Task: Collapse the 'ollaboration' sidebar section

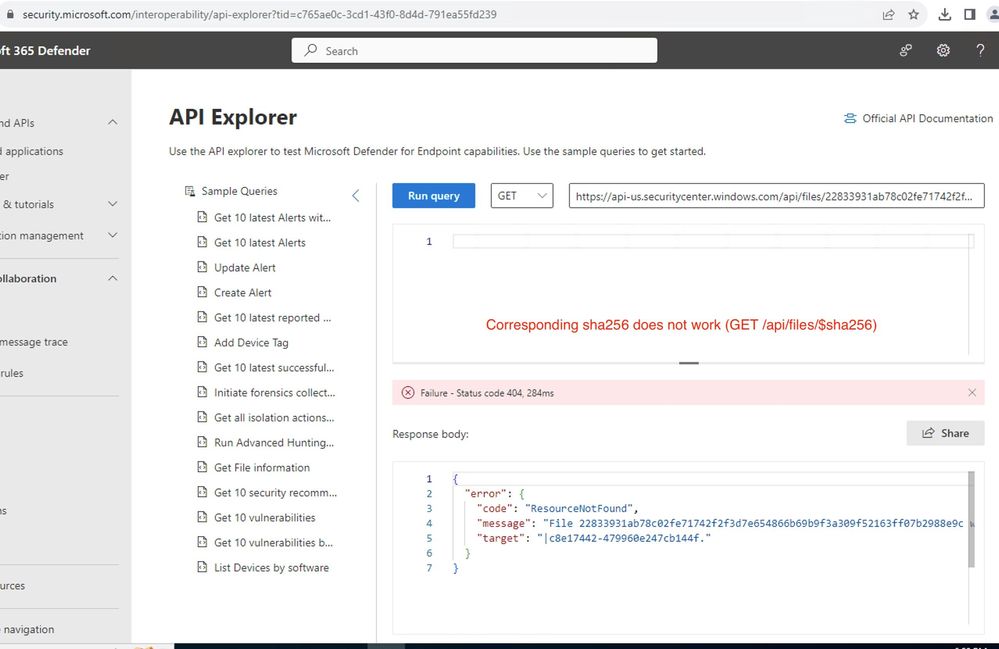Action: click(x=113, y=278)
